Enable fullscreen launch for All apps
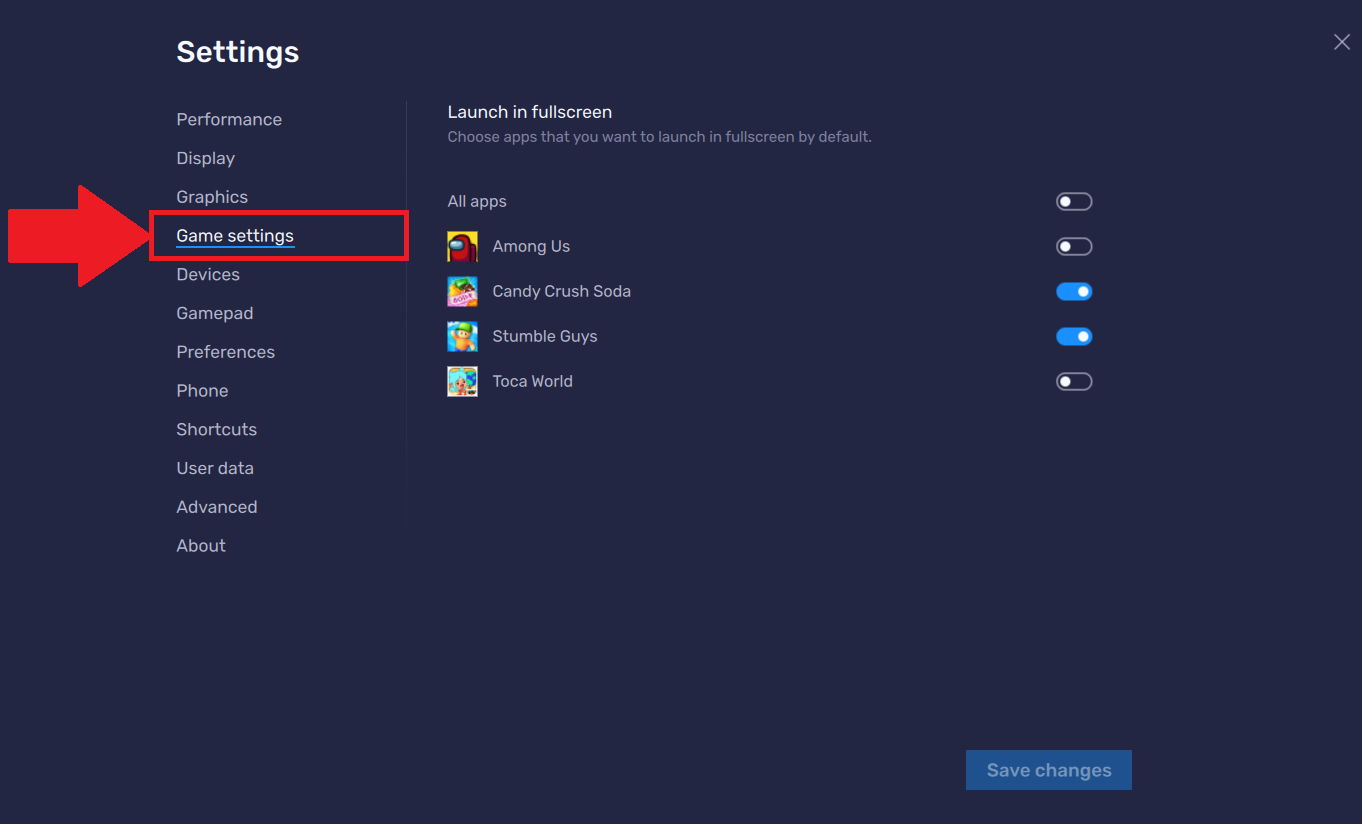The width and height of the screenshot is (1362, 824). (x=1073, y=201)
